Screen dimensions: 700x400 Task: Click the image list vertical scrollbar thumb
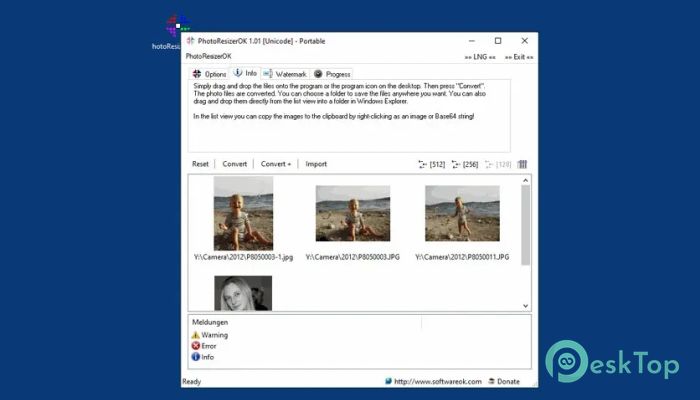[525, 225]
